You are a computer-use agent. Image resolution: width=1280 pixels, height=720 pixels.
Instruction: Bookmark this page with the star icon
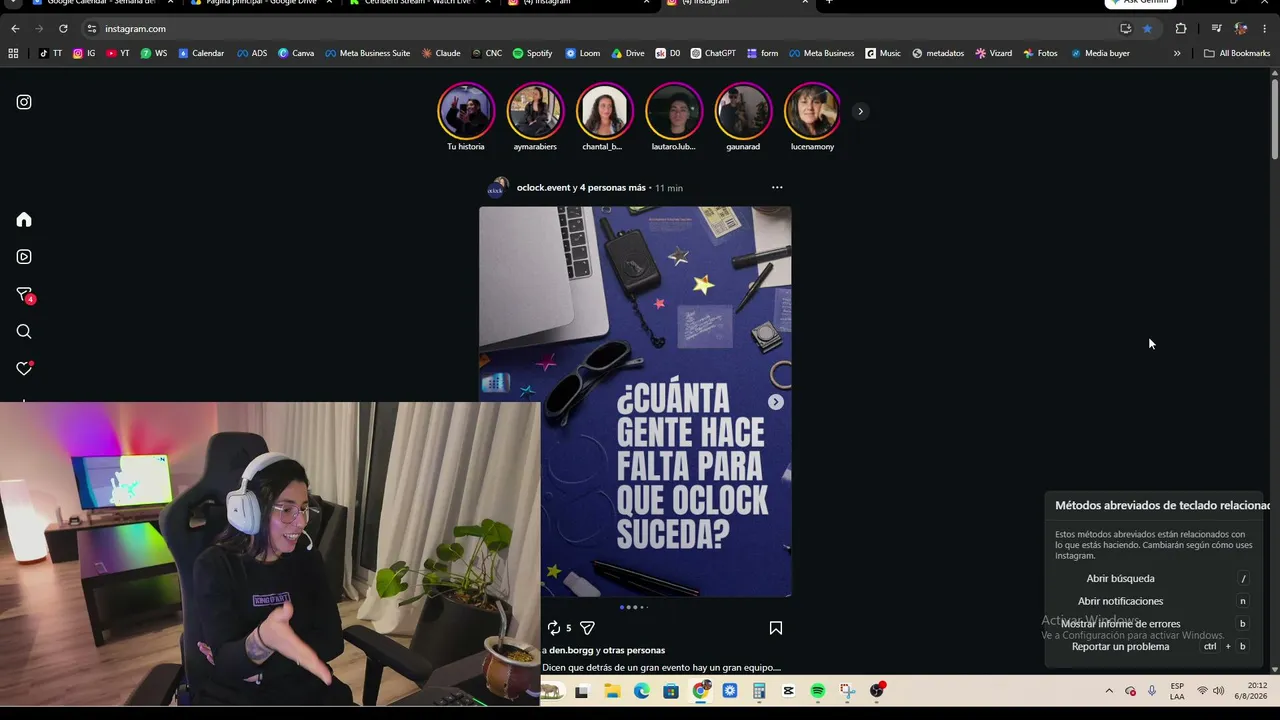[x=1147, y=29]
